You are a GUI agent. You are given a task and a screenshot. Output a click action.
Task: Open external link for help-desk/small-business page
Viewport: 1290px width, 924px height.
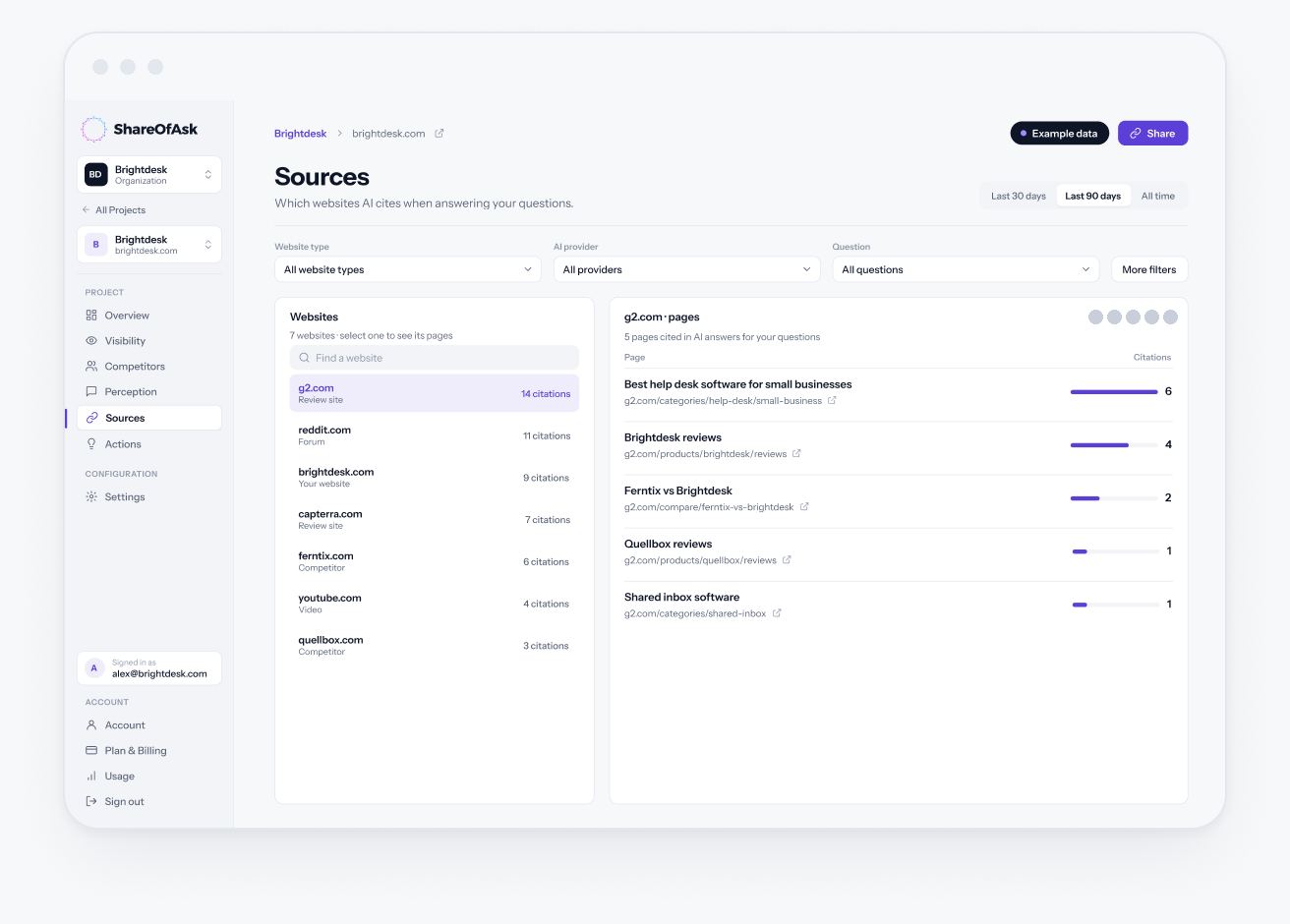coord(832,400)
